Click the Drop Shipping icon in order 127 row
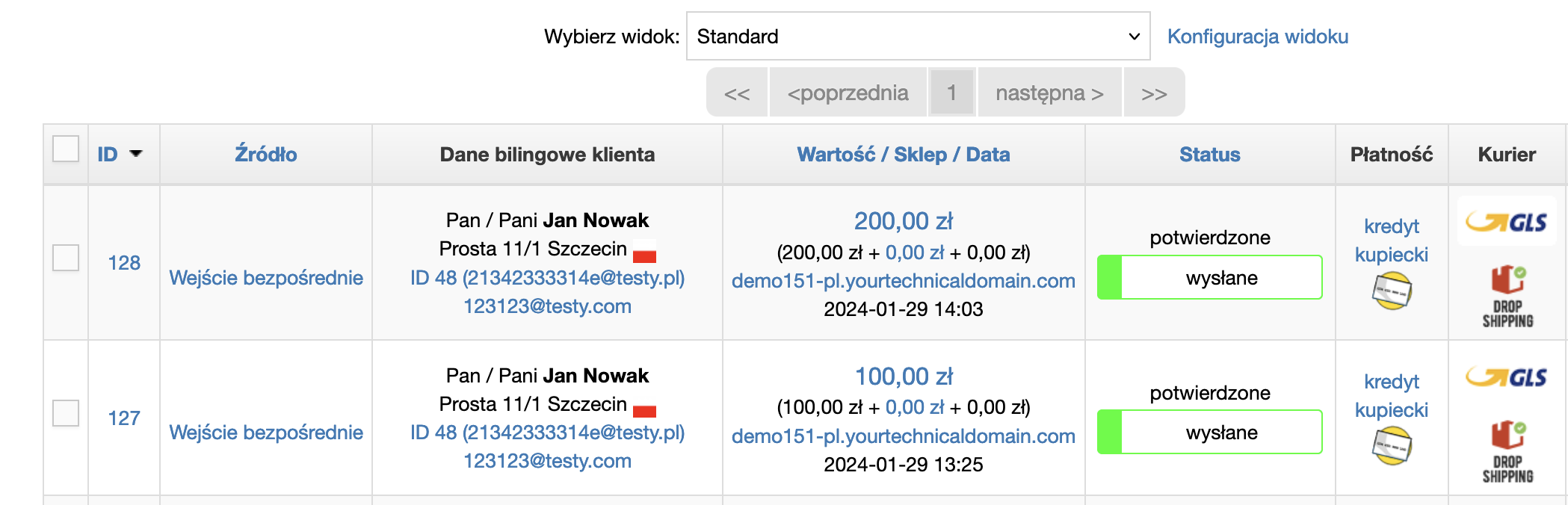The image size is (1568, 505). tap(1508, 452)
